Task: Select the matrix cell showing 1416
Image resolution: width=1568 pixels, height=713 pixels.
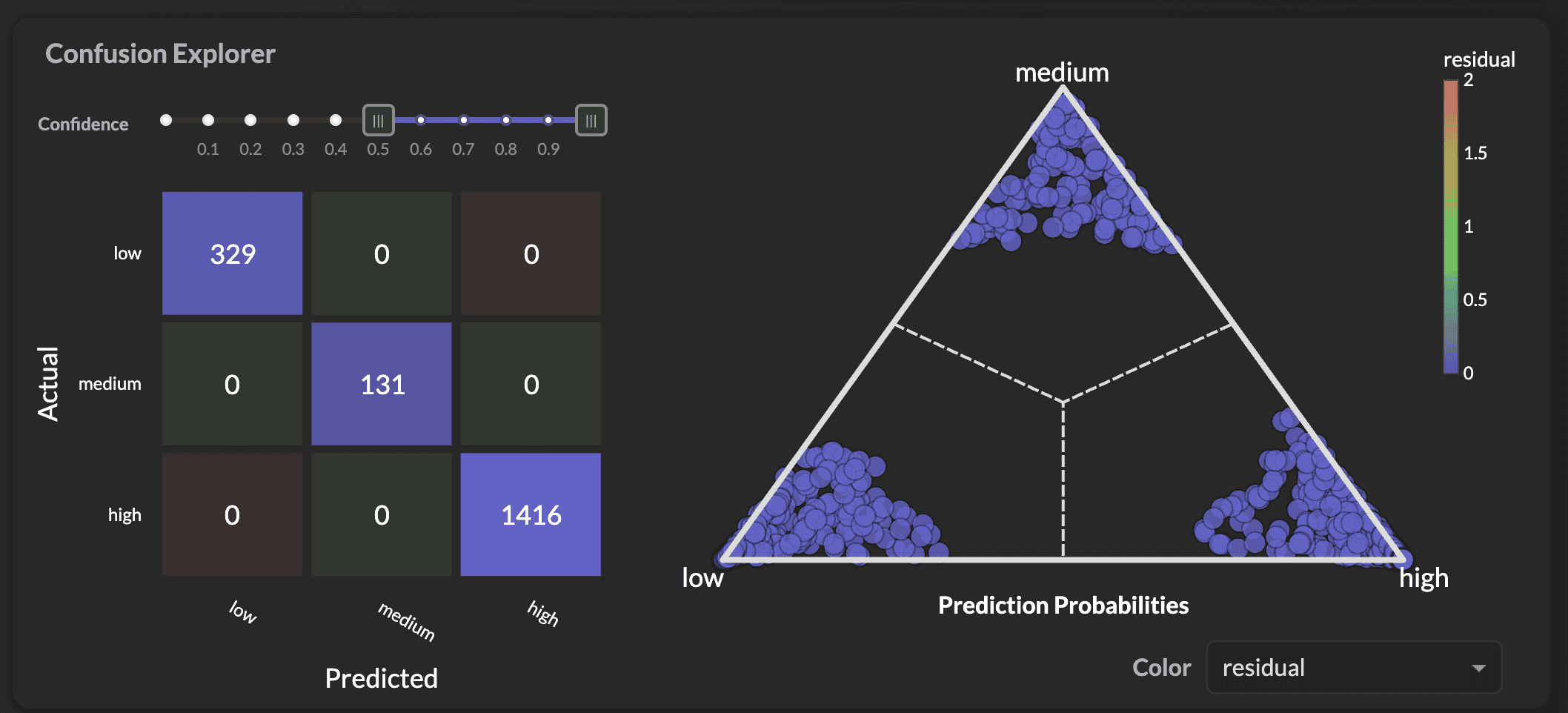Action: (531, 514)
